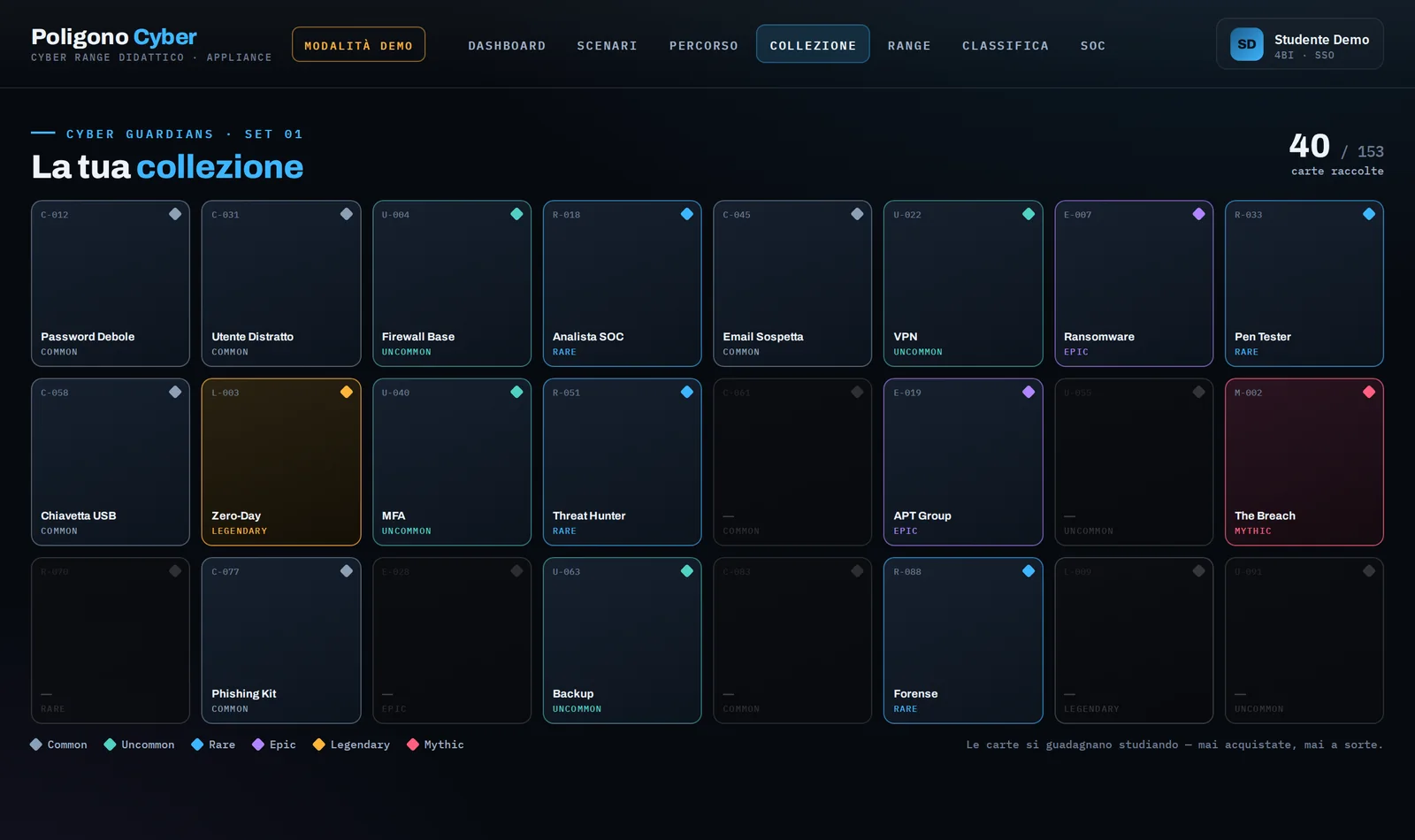Viewport: 1415px width, 840px height.
Task: Click the 'APT Group' card title
Action: pyautogui.click(x=922, y=515)
